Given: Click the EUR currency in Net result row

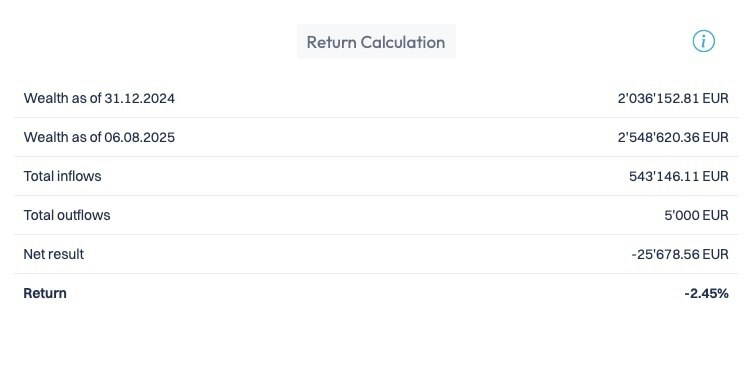Looking at the screenshot, I should 716,254.
